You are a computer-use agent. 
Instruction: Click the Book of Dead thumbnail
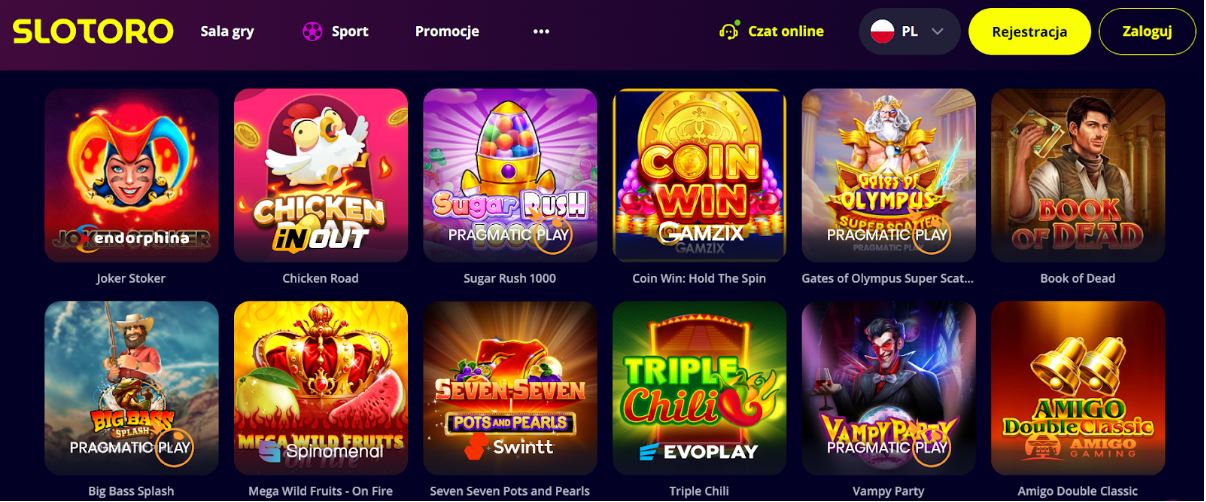1077,175
